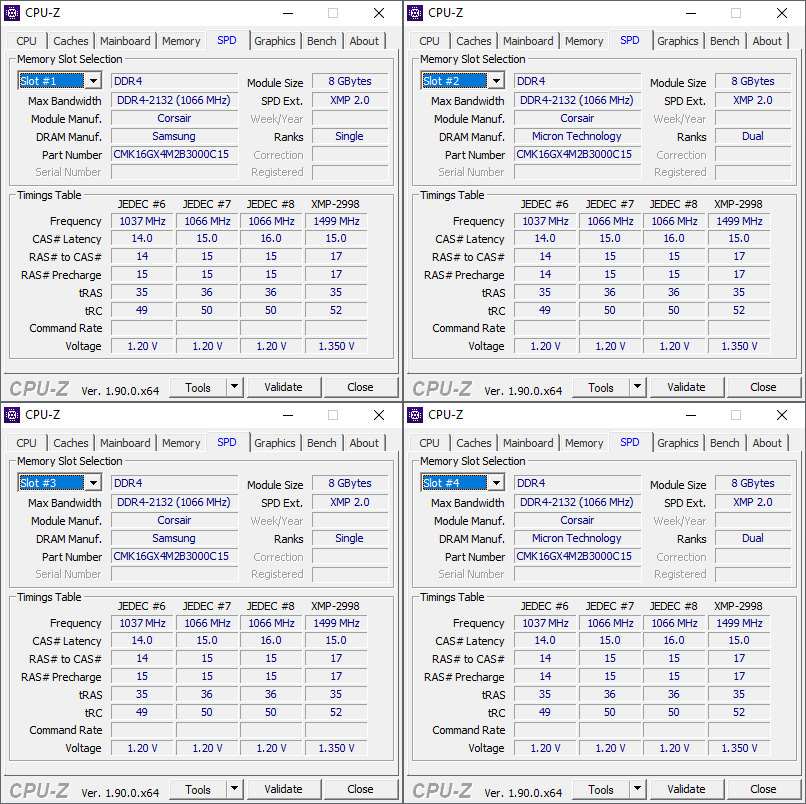Viewport: 806px width, 804px height.
Task: Click the Corsair module manufacturer in Slot #2 window
Action: click(578, 118)
